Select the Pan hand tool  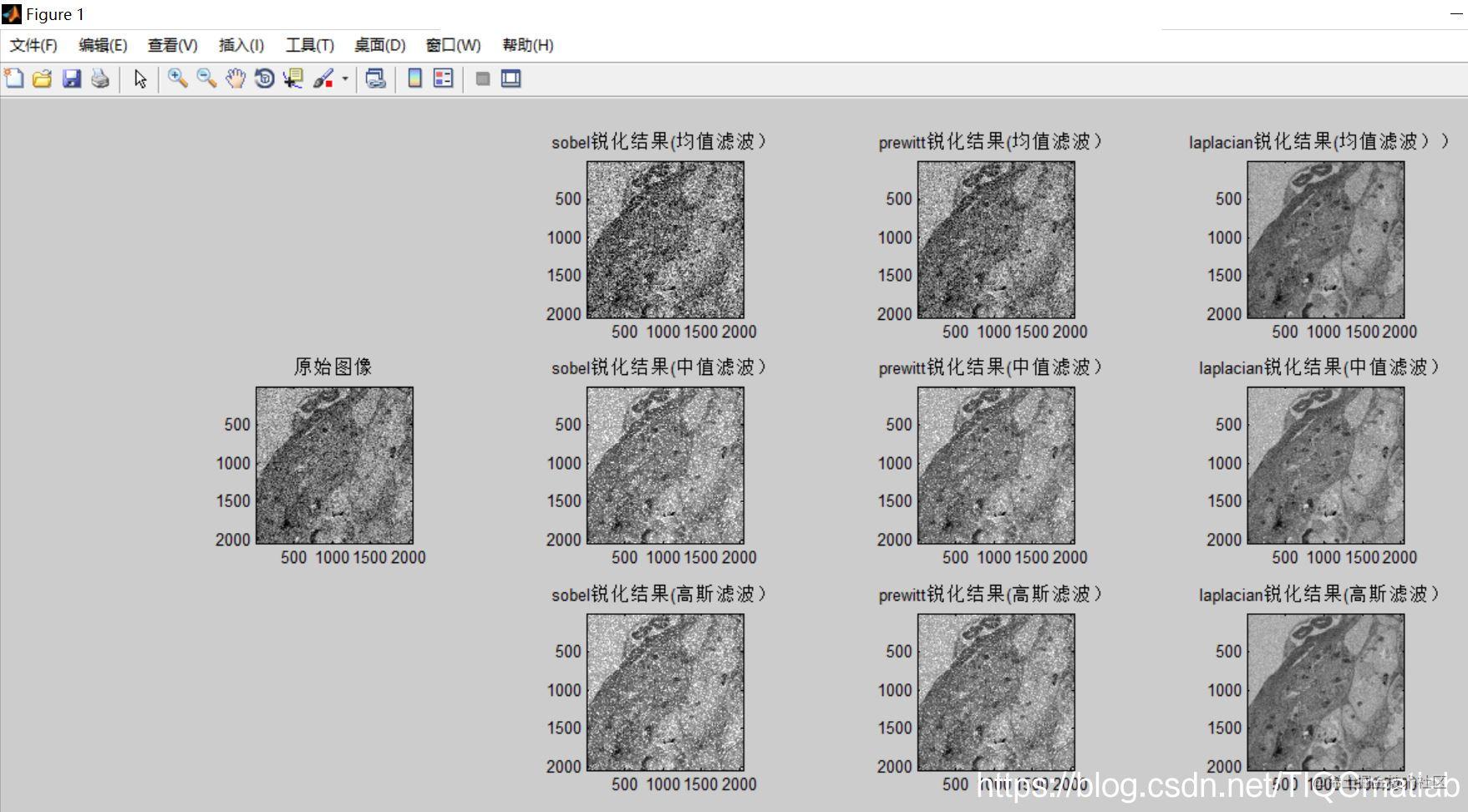(x=236, y=79)
